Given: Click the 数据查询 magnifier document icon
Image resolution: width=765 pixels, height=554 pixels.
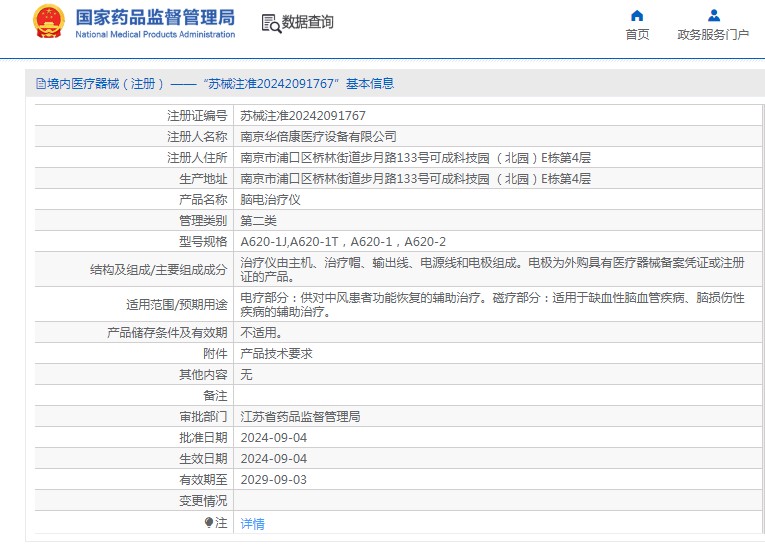Looking at the screenshot, I should pyautogui.click(x=270, y=23).
